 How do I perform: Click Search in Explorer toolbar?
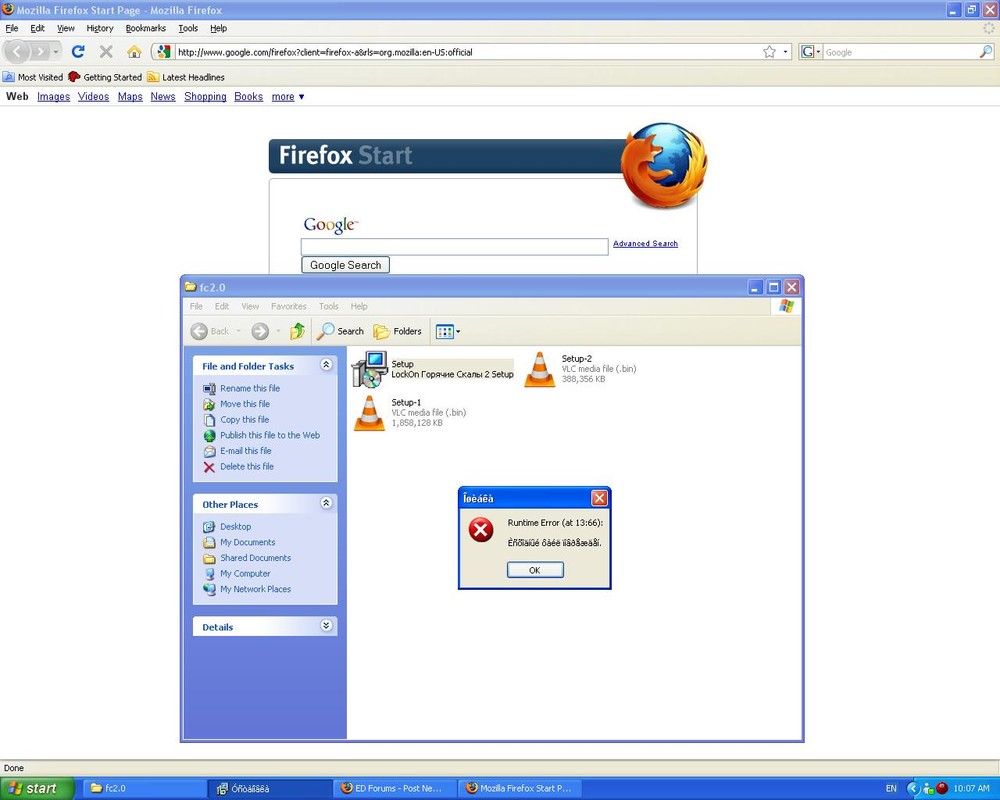(x=341, y=331)
